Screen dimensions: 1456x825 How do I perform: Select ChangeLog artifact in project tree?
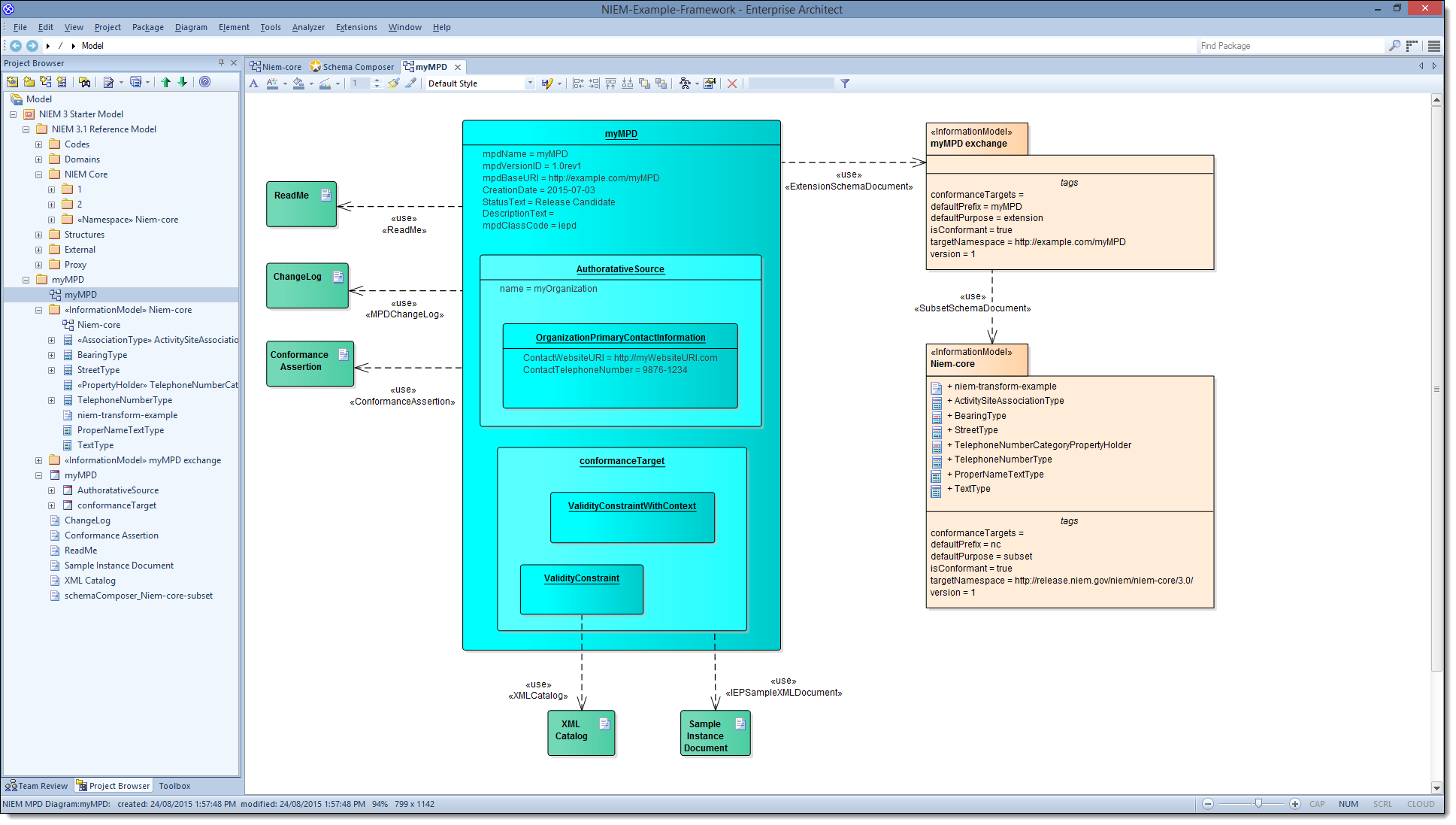coord(87,520)
